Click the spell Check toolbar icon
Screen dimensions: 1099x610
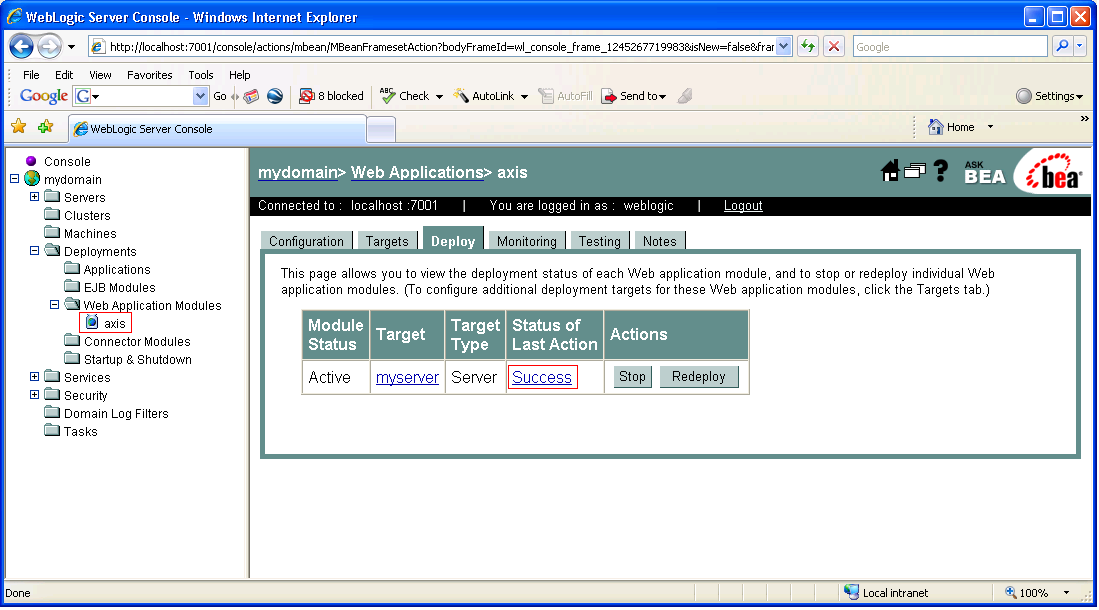click(388, 95)
